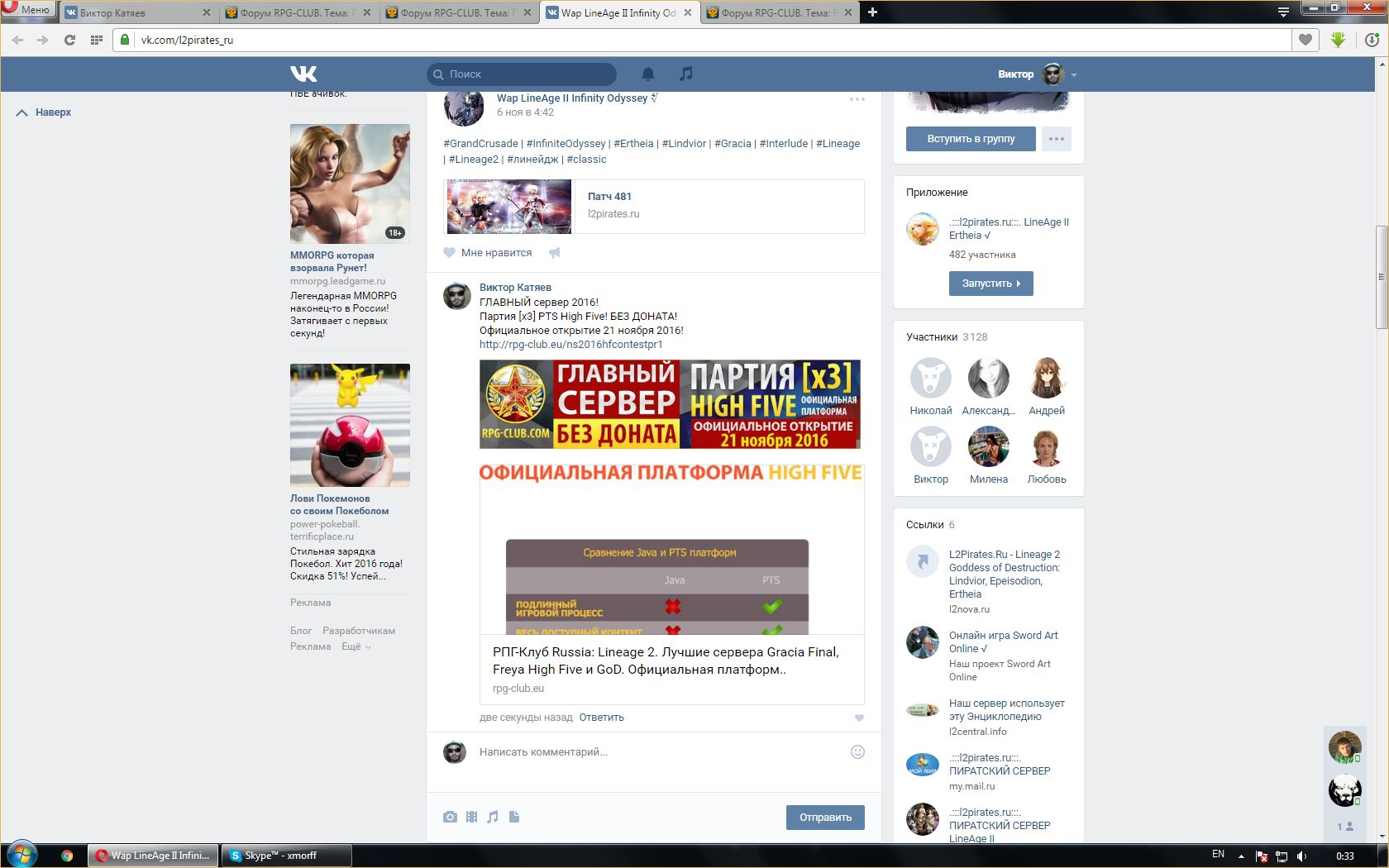Open the MMORPG ad image

350,184
